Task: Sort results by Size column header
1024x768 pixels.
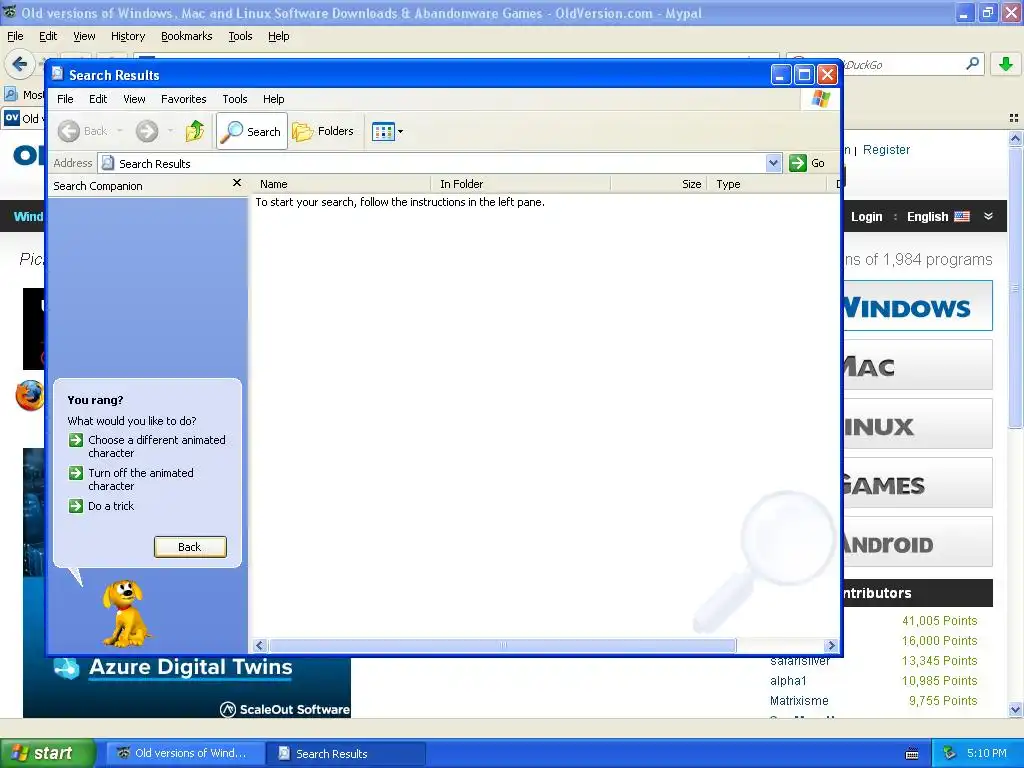Action: [659, 184]
